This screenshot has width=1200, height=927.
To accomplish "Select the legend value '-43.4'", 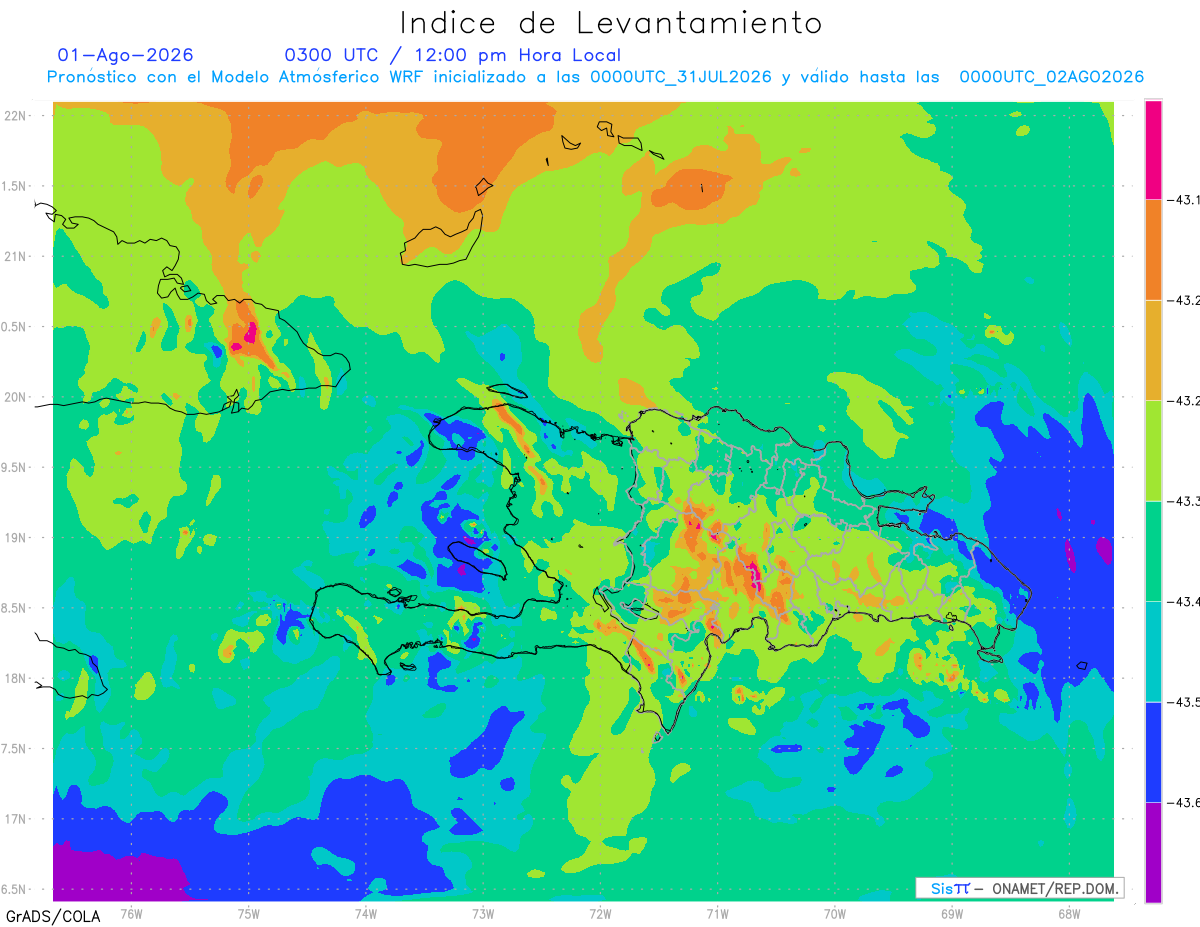I will pyautogui.click(x=1185, y=601).
